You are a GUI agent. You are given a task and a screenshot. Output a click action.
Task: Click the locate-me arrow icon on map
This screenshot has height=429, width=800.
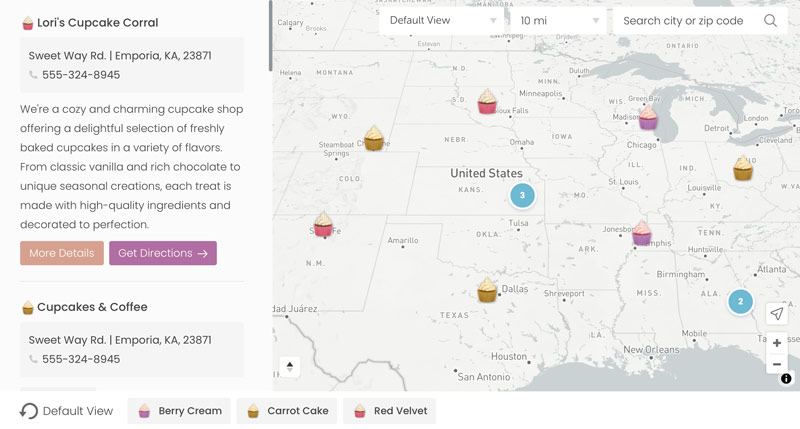coord(777,314)
